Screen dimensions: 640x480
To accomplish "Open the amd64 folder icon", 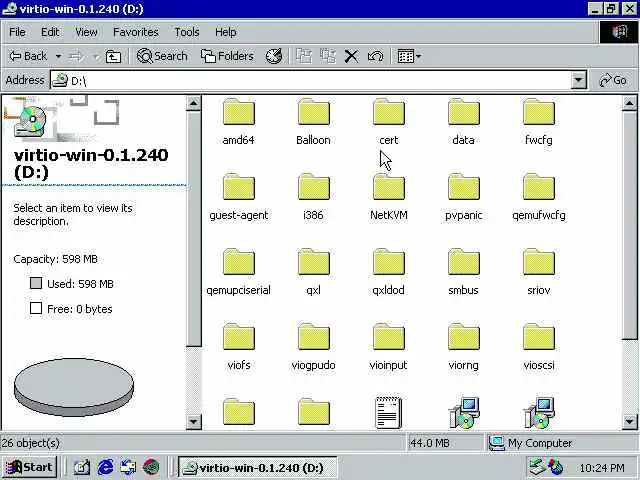I will [239, 111].
